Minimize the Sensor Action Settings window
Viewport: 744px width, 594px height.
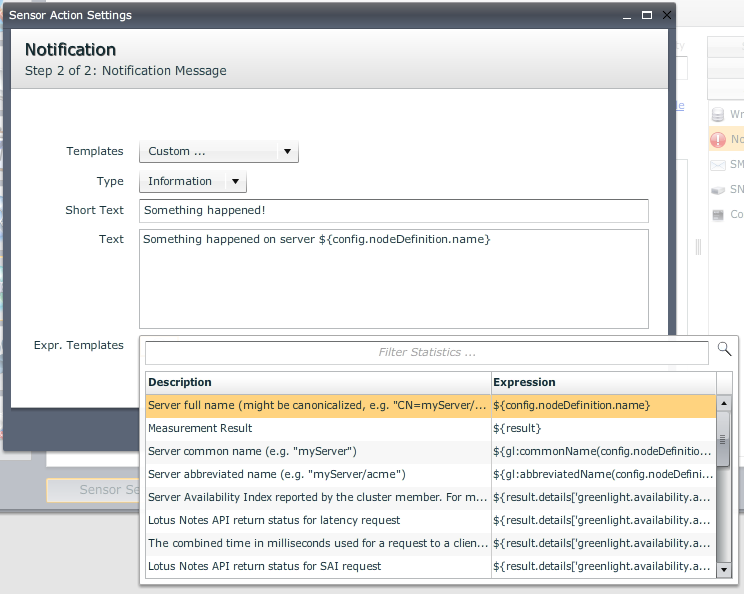(628, 16)
